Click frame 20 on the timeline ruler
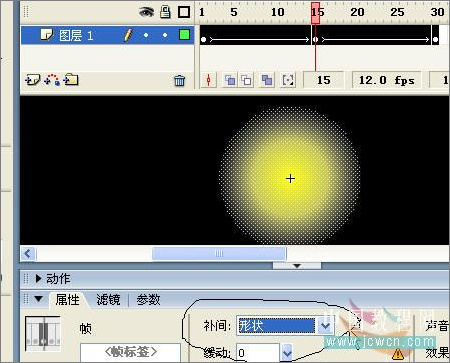This screenshot has width=450, height=363. 357,13
